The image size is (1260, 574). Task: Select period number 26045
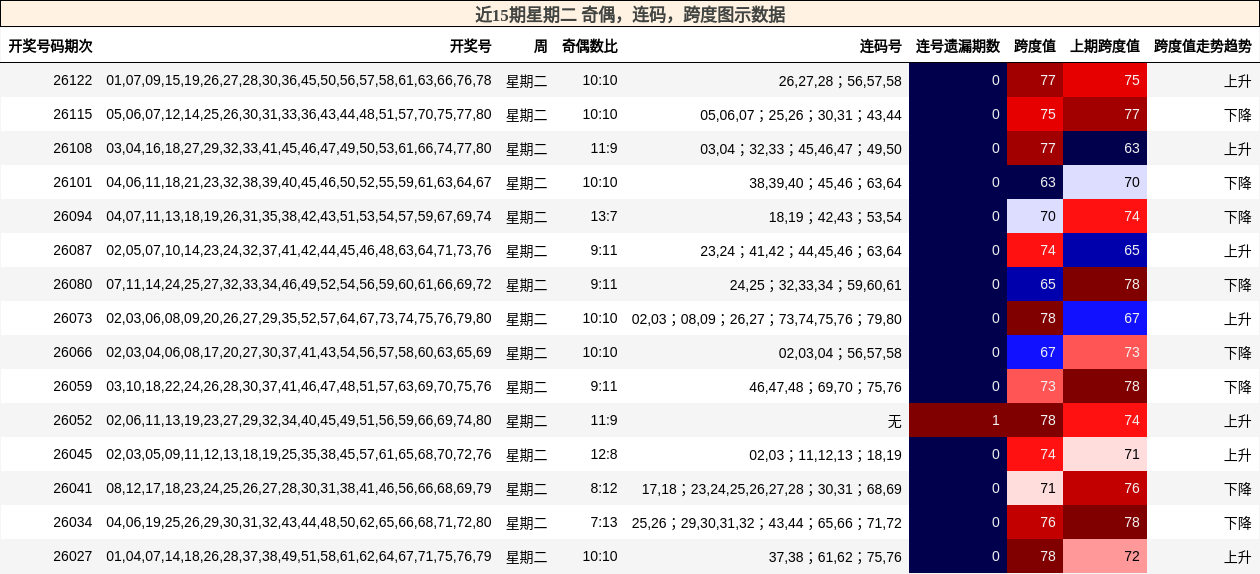coord(72,454)
